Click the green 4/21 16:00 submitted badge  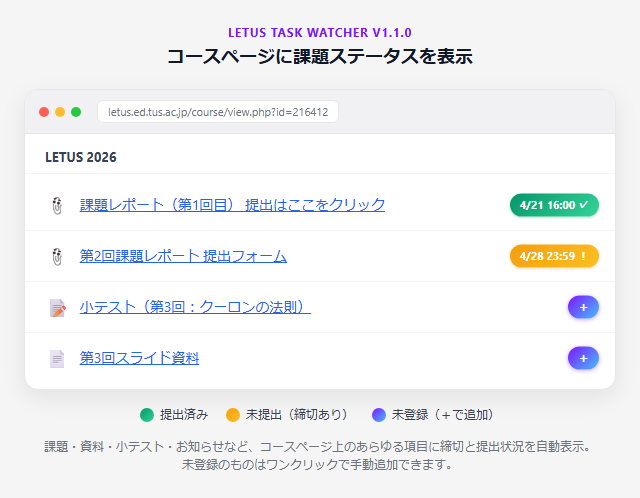pos(554,205)
